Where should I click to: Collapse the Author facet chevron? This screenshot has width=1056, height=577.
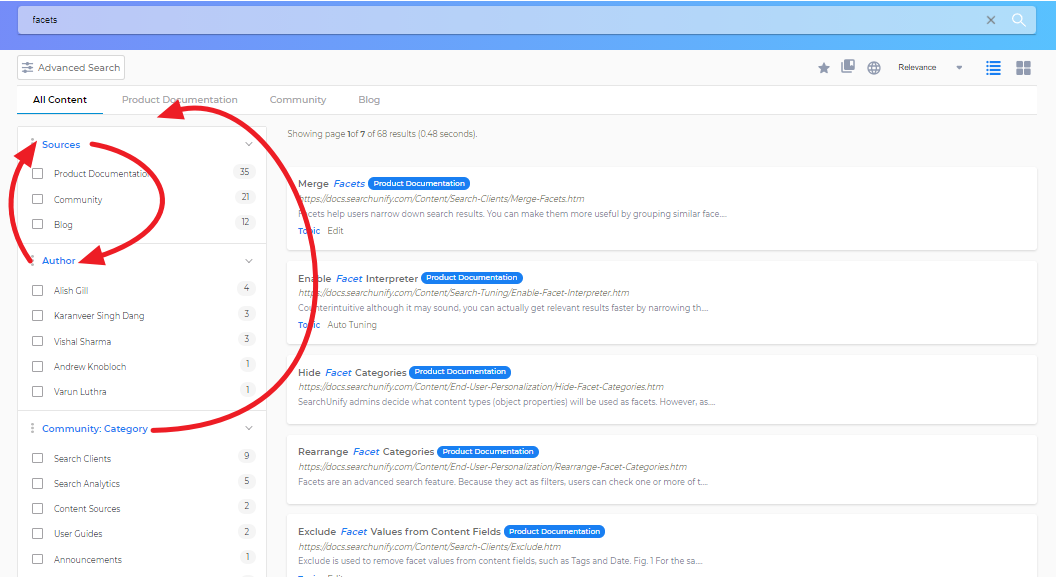pos(249,261)
